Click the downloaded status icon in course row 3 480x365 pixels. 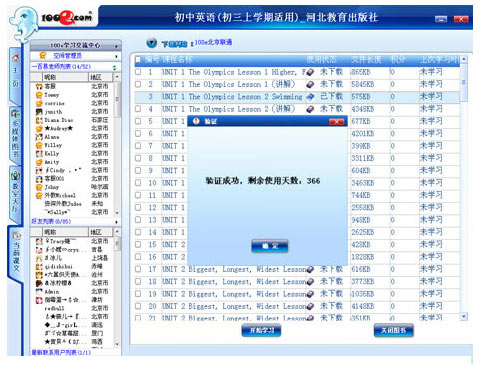[x=310, y=97]
